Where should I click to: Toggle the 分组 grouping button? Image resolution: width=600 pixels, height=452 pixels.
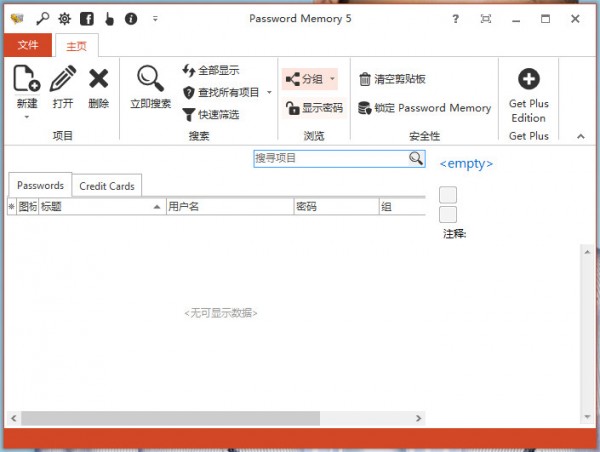click(305, 79)
